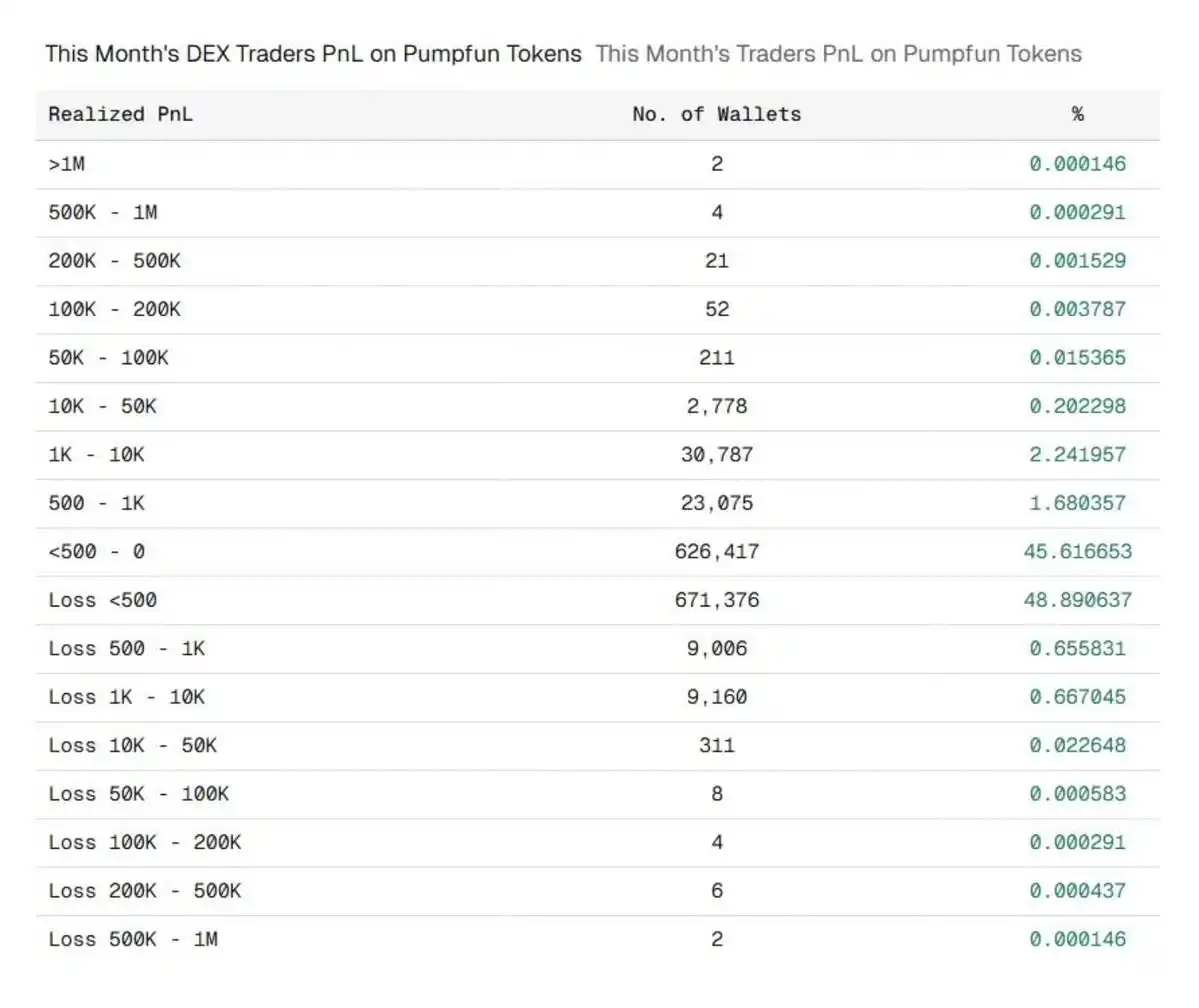Select the "Loss 500 - 1K" row label
The width and height of the screenshot is (1199, 1008).
[126, 649]
